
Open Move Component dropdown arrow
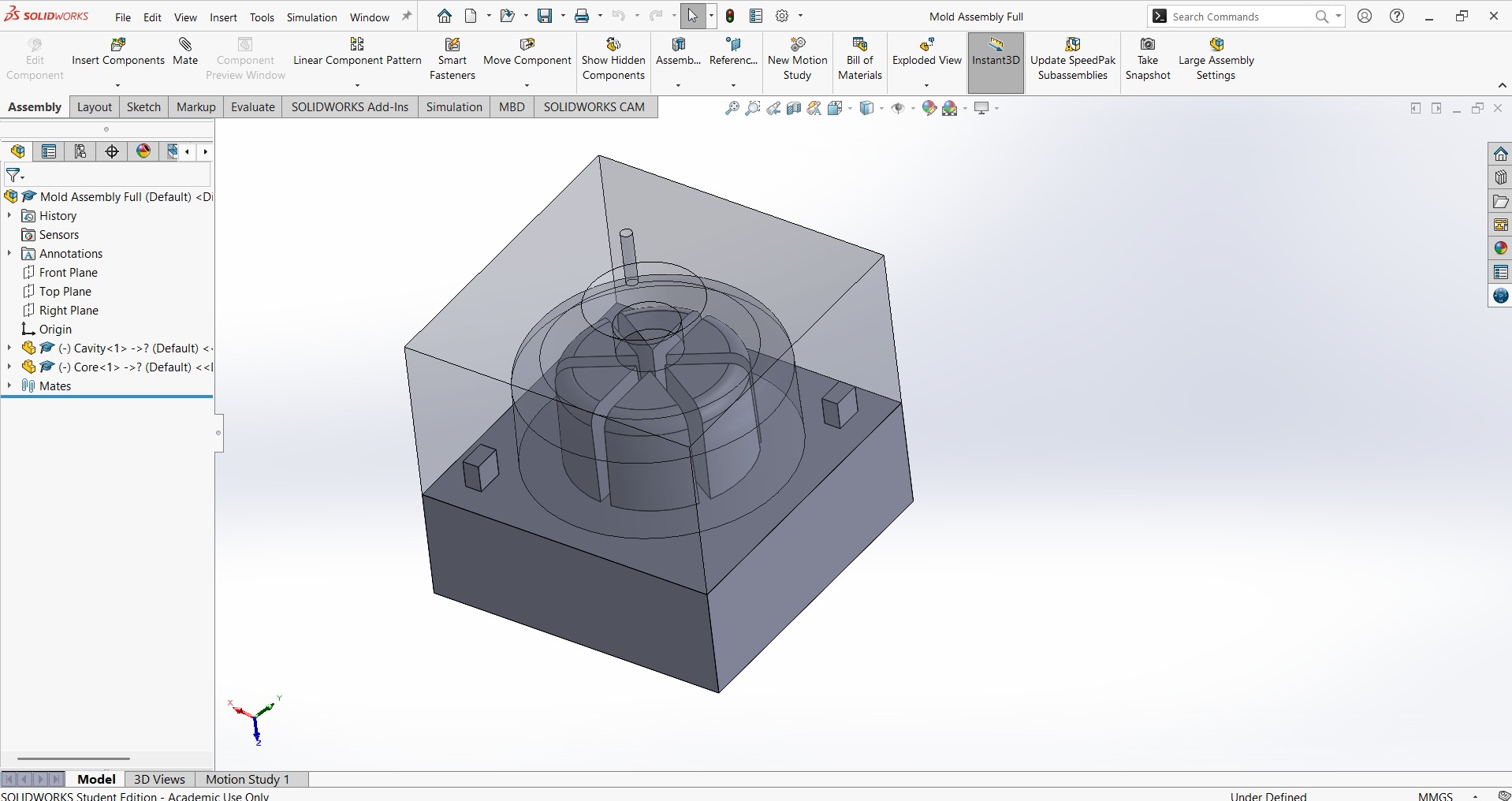[527, 85]
